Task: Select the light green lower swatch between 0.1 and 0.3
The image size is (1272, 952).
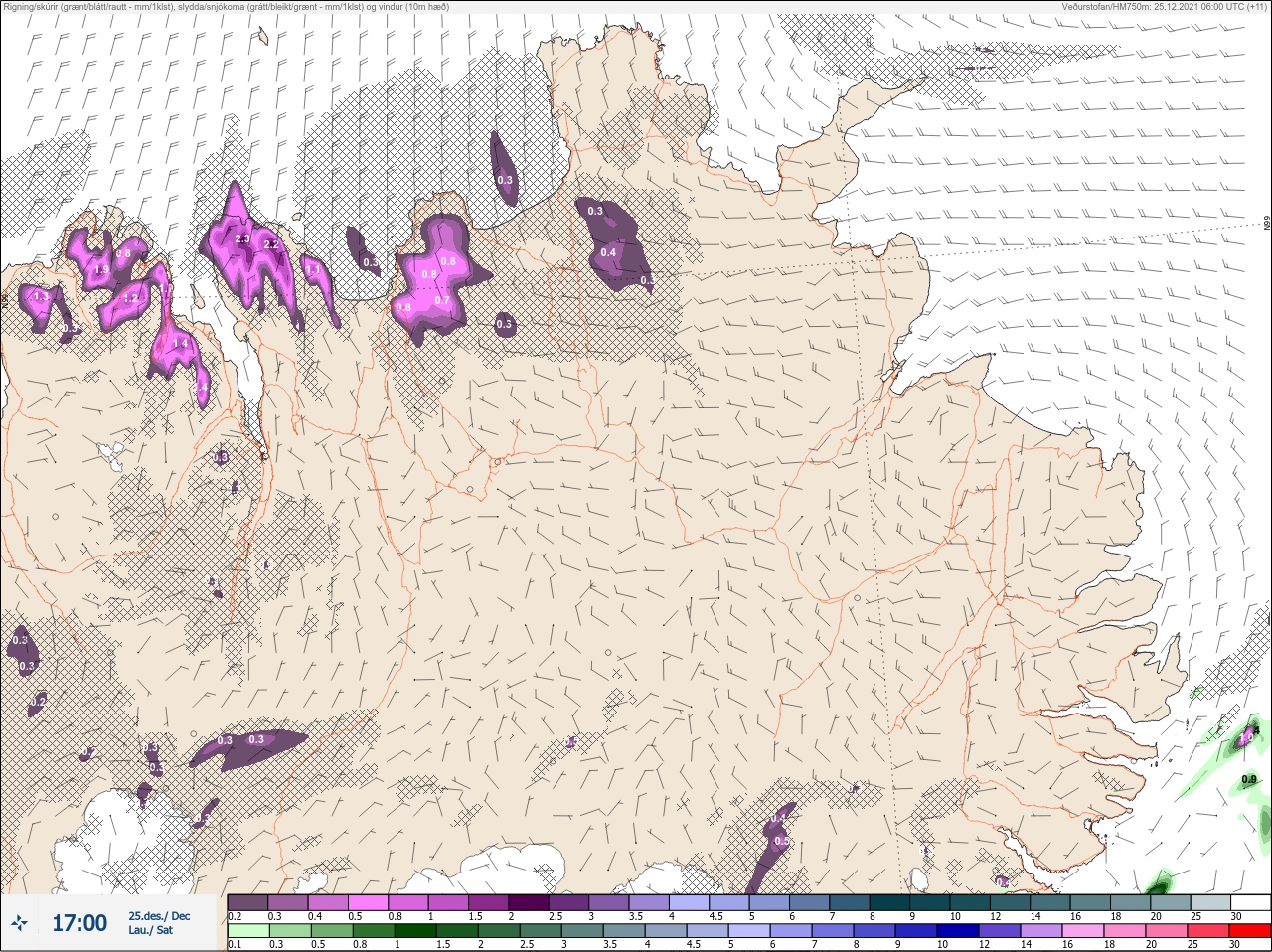Action: tap(247, 932)
